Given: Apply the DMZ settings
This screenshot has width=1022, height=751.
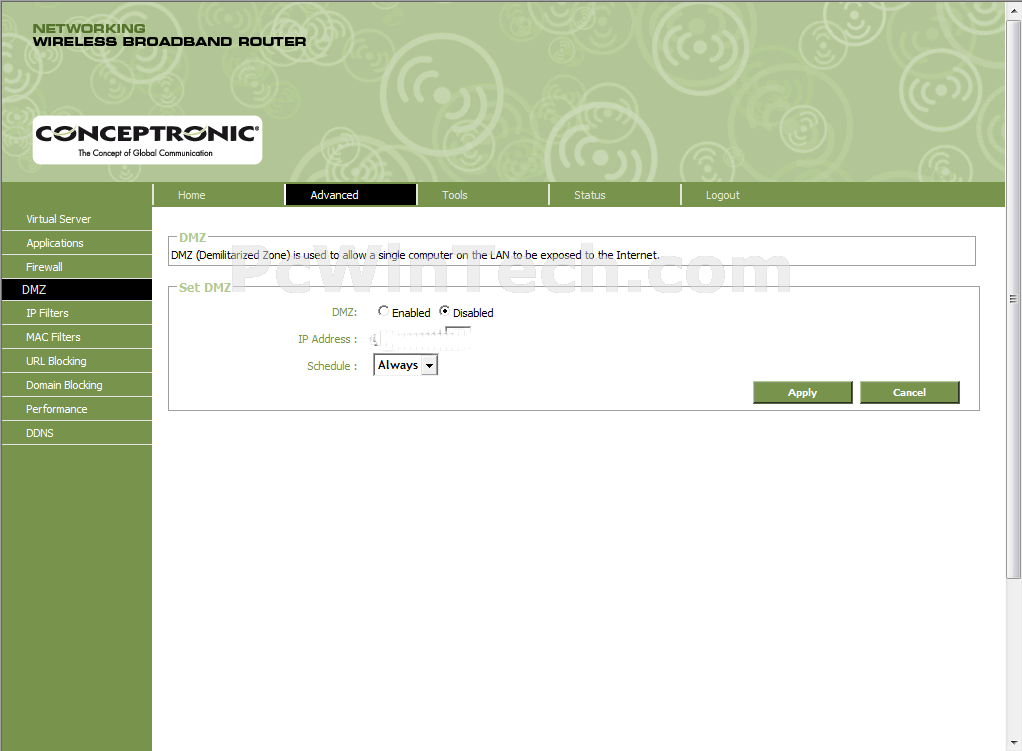Looking at the screenshot, I should click(x=802, y=392).
